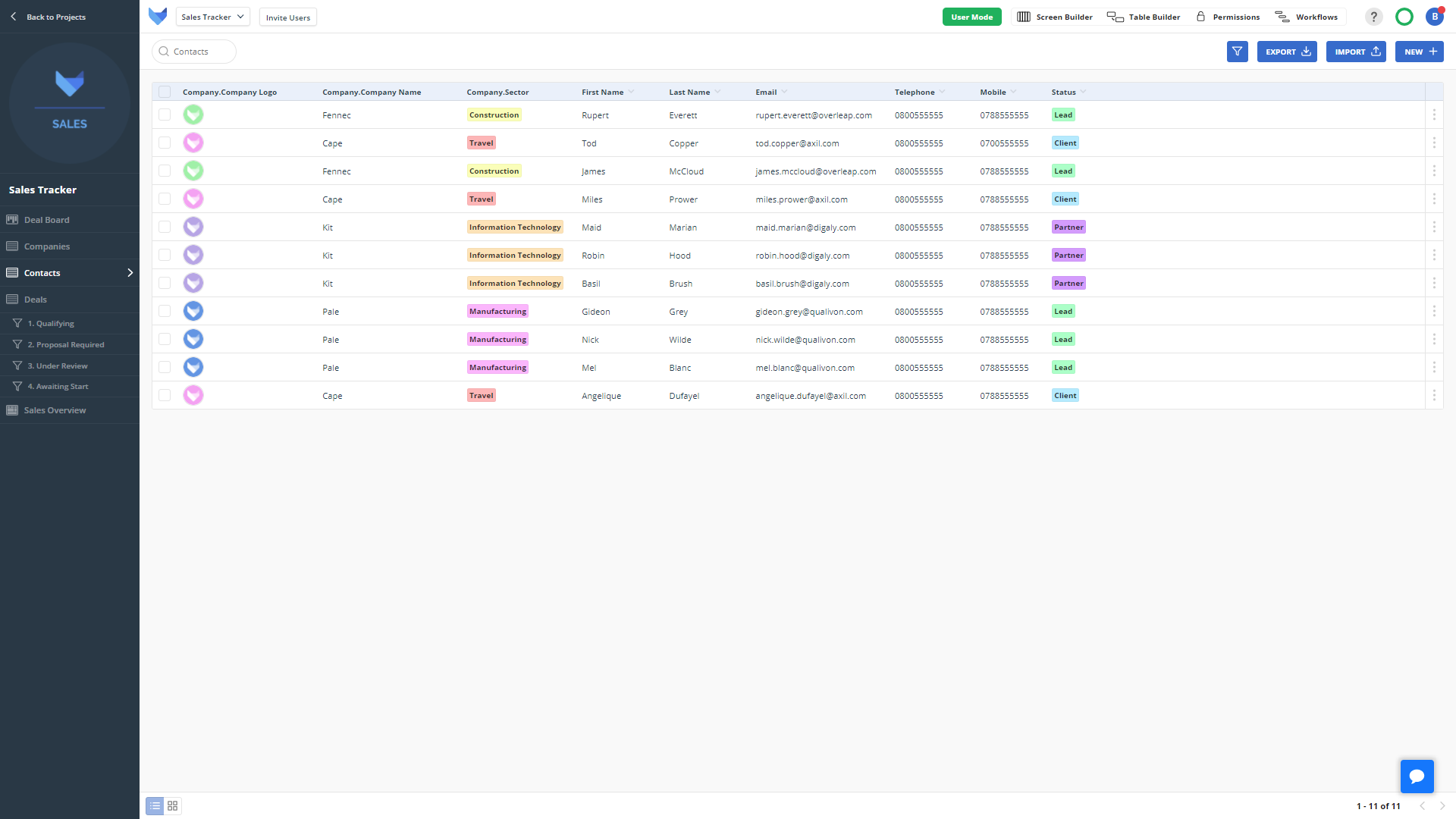Go to Sales Overview in sidebar
The width and height of the screenshot is (1456, 819).
[55, 410]
